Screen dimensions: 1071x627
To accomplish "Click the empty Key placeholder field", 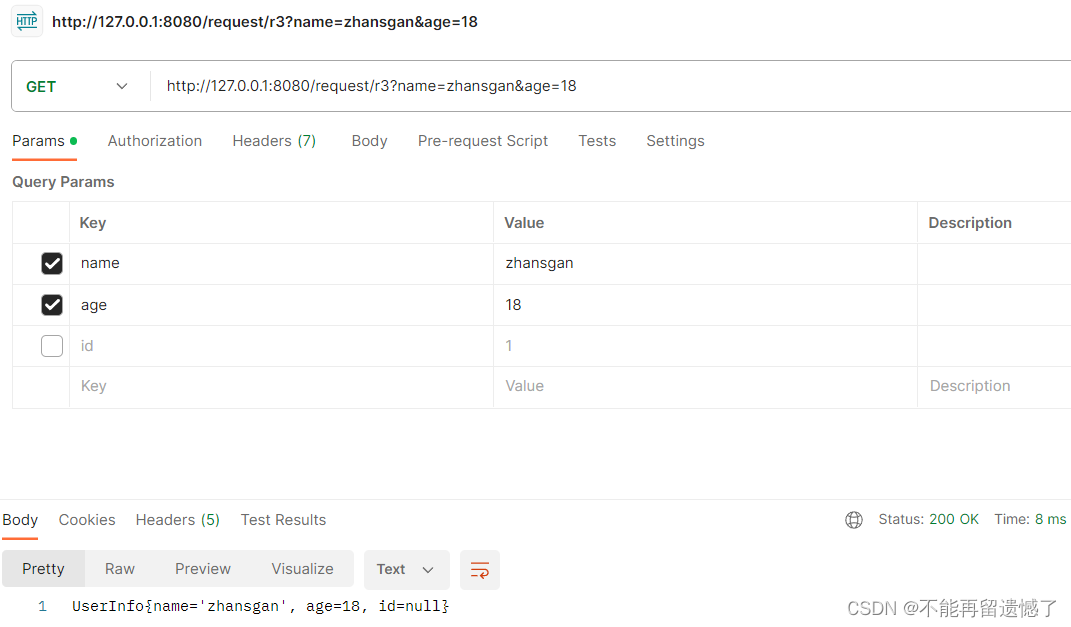I will [x=281, y=387].
